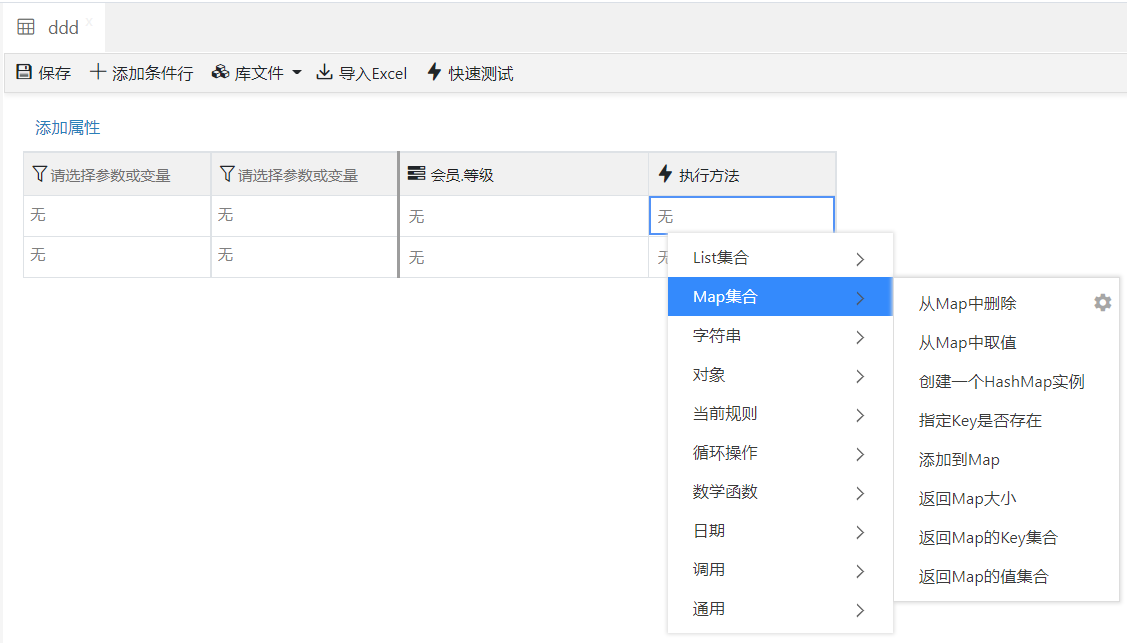This screenshot has height=643, width=1127.
Task: Select 从Map中取值 from submenu
Action: pyautogui.click(x=967, y=343)
